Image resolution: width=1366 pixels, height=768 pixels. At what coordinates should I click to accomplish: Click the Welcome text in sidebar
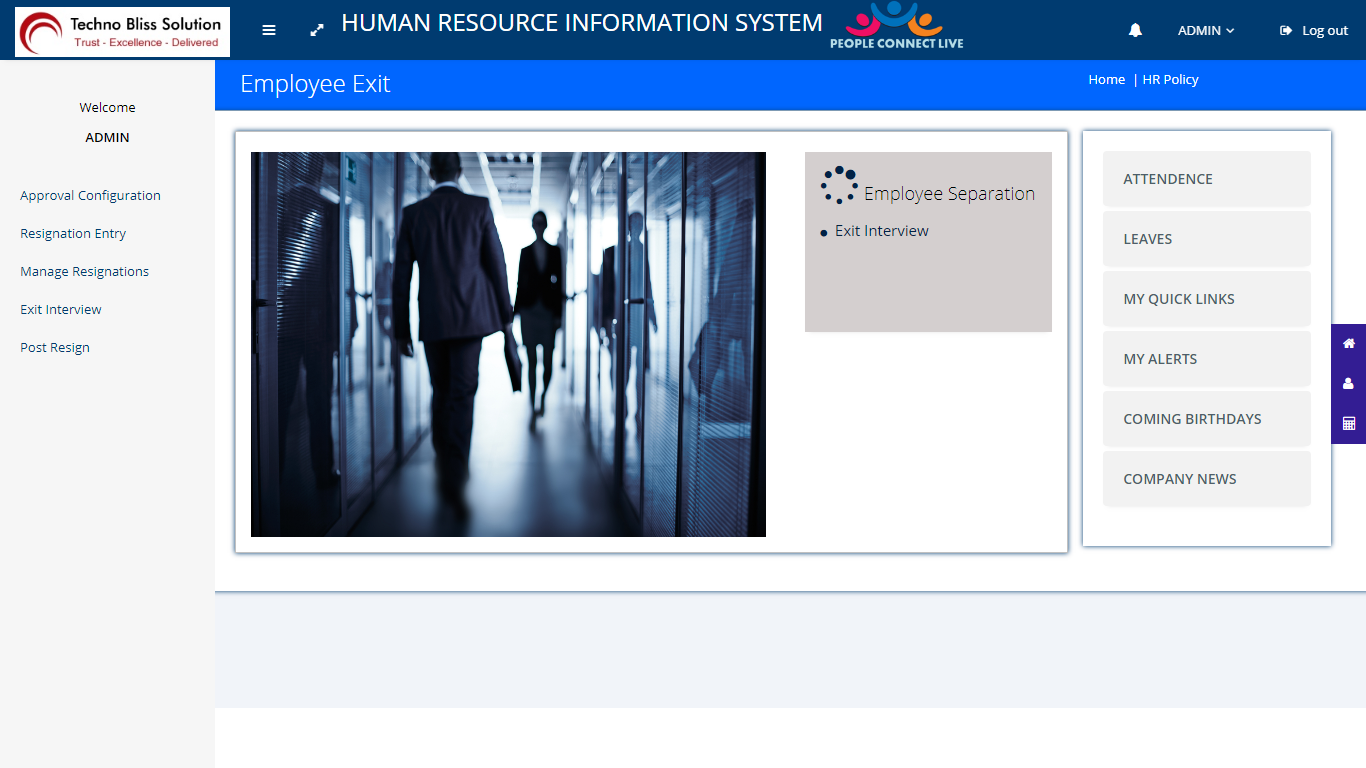(107, 108)
